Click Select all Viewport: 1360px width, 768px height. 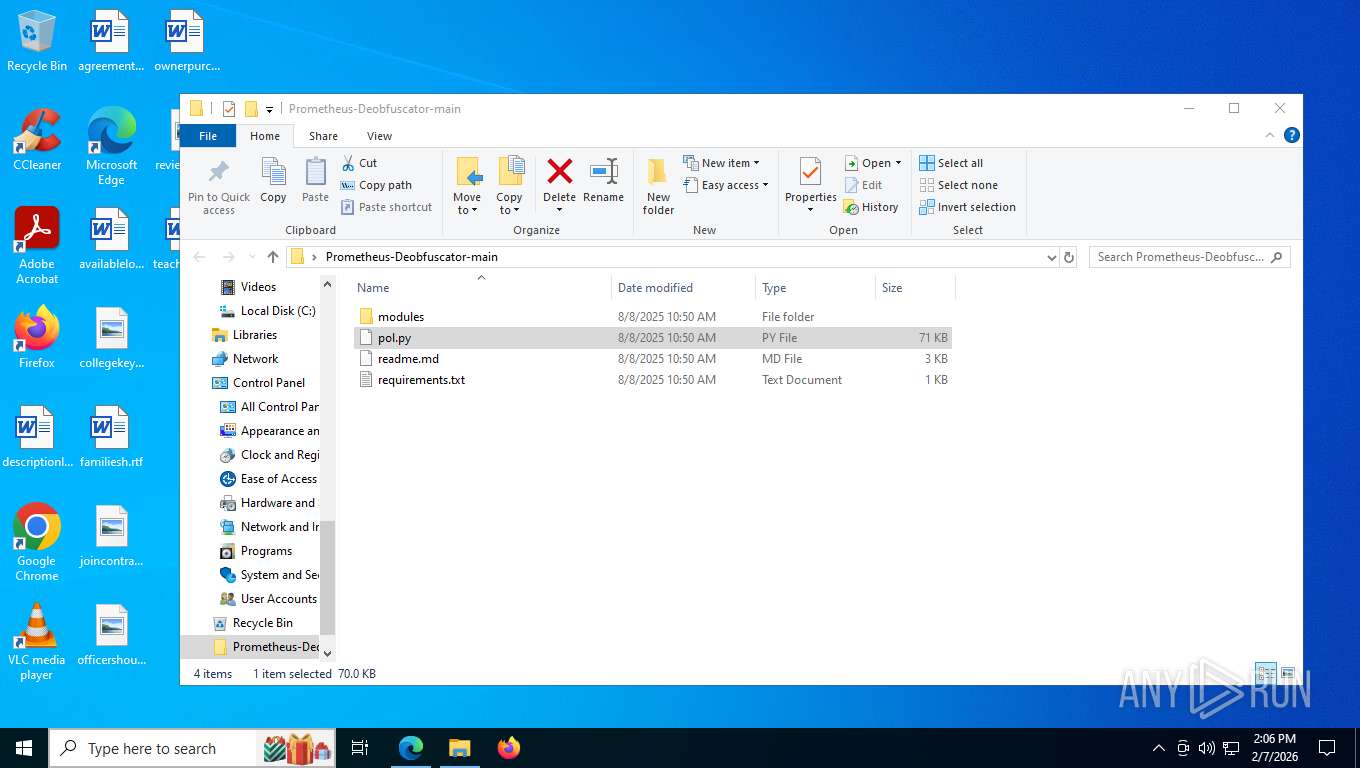coord(951,163)
